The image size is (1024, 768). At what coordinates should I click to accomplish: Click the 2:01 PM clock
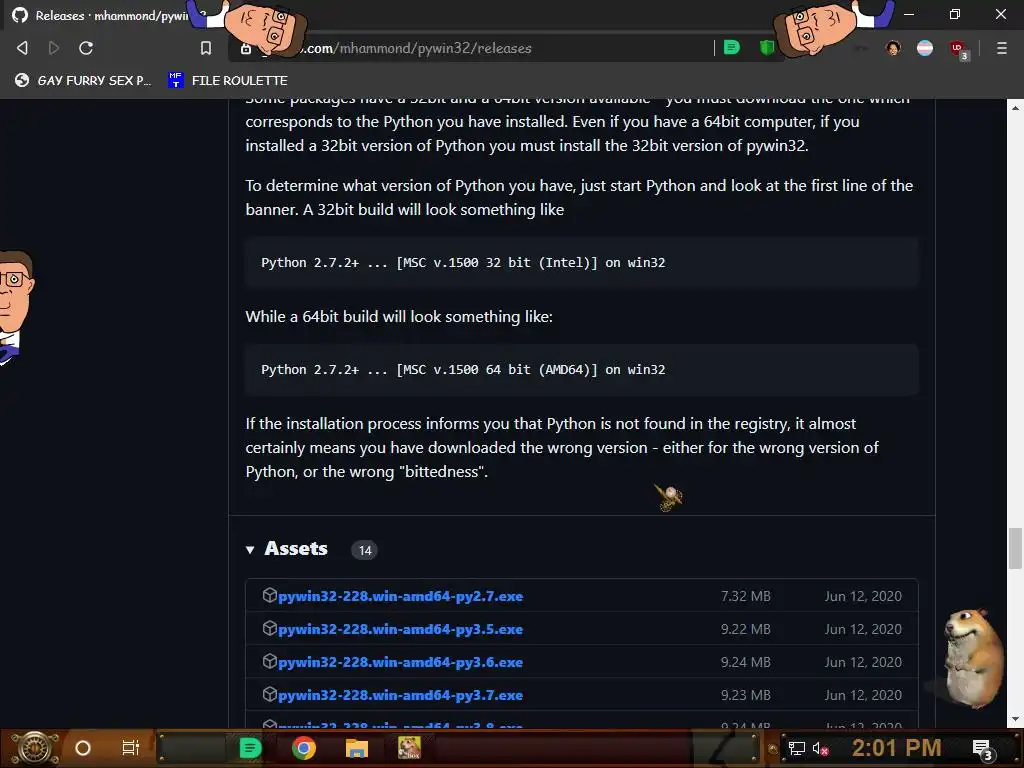897,748
